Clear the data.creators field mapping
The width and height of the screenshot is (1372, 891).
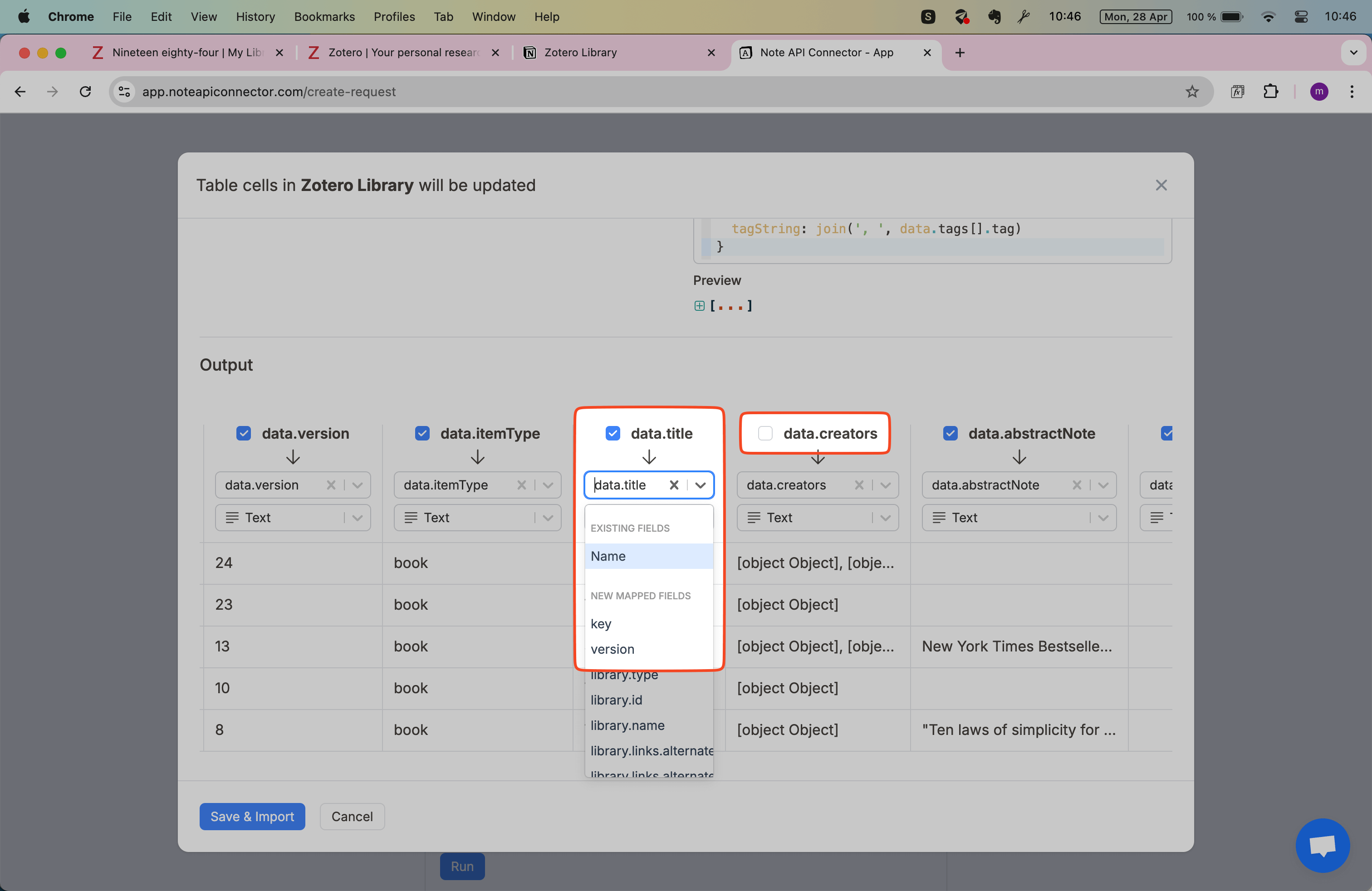click(859, 485)
